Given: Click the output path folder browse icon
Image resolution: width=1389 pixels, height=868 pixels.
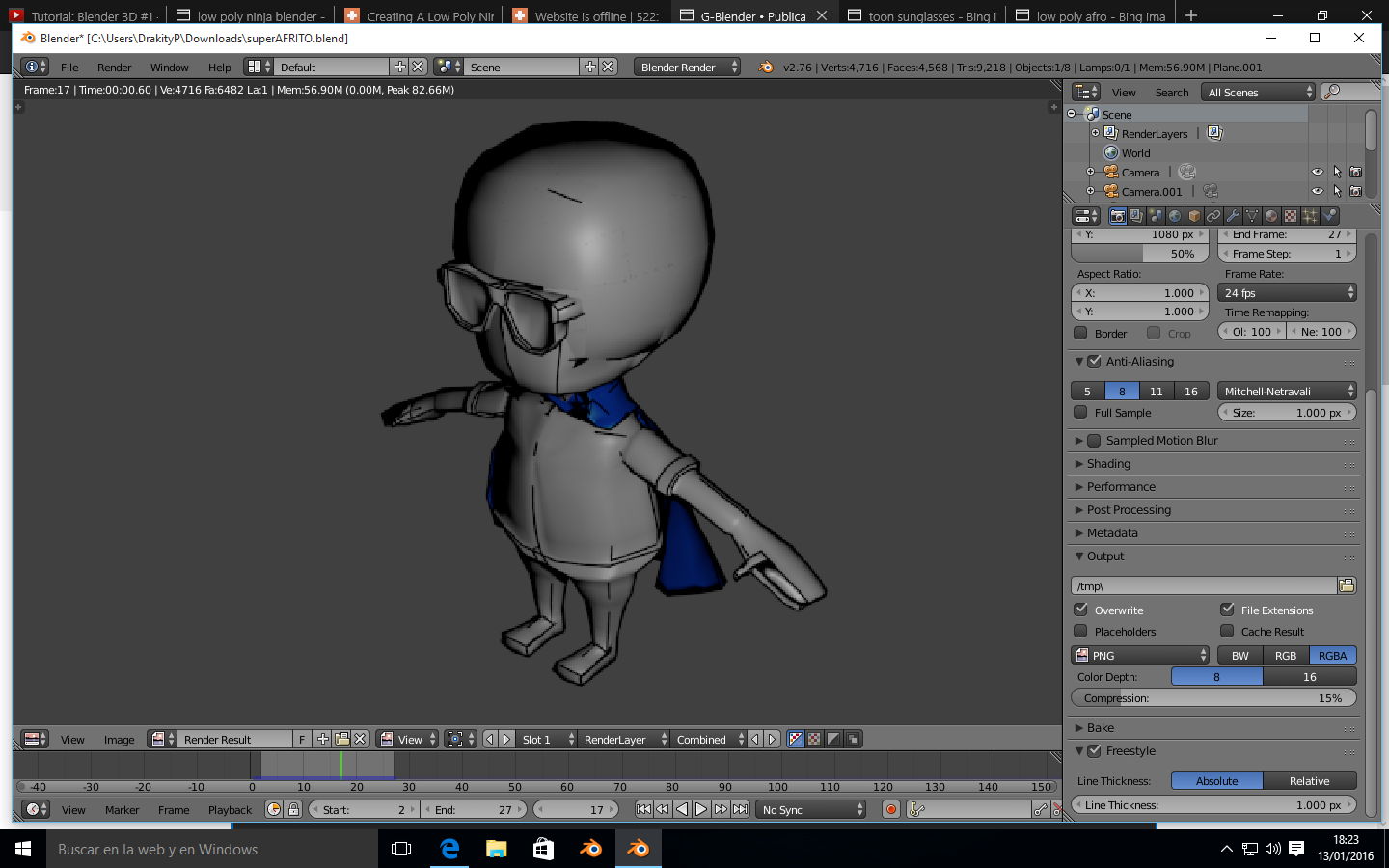Looking at the screenshot, I should click(1347, 585).
